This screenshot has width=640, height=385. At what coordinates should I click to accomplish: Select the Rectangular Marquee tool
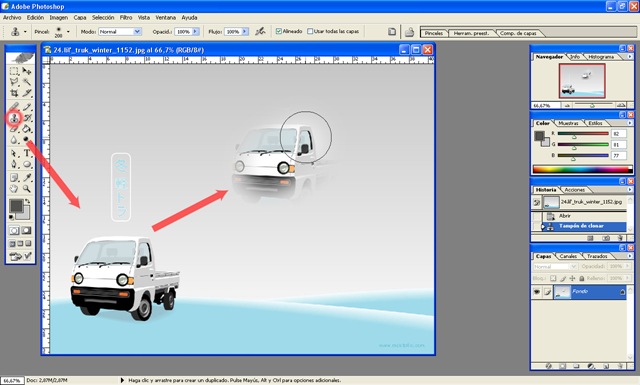pyautogui.click(x=14, y=71)
